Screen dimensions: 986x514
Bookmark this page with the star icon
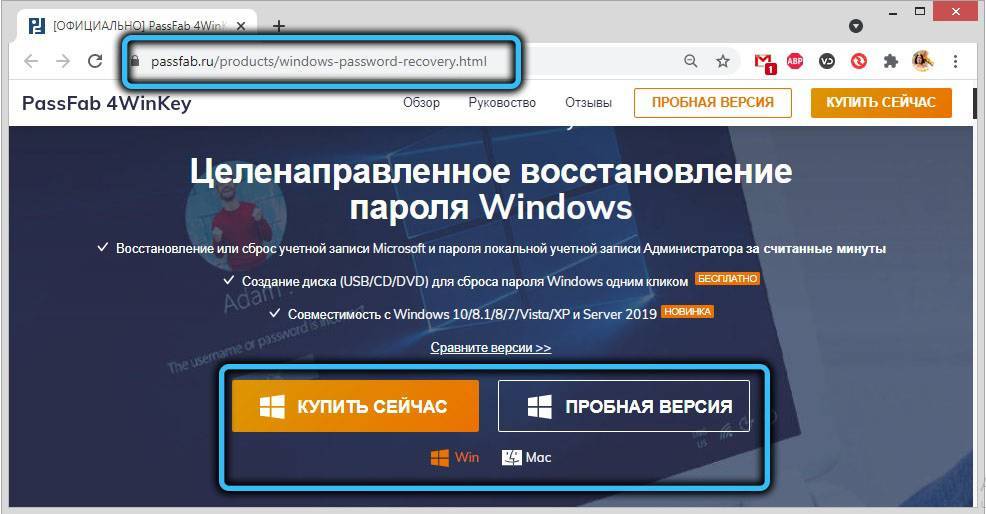723,61
